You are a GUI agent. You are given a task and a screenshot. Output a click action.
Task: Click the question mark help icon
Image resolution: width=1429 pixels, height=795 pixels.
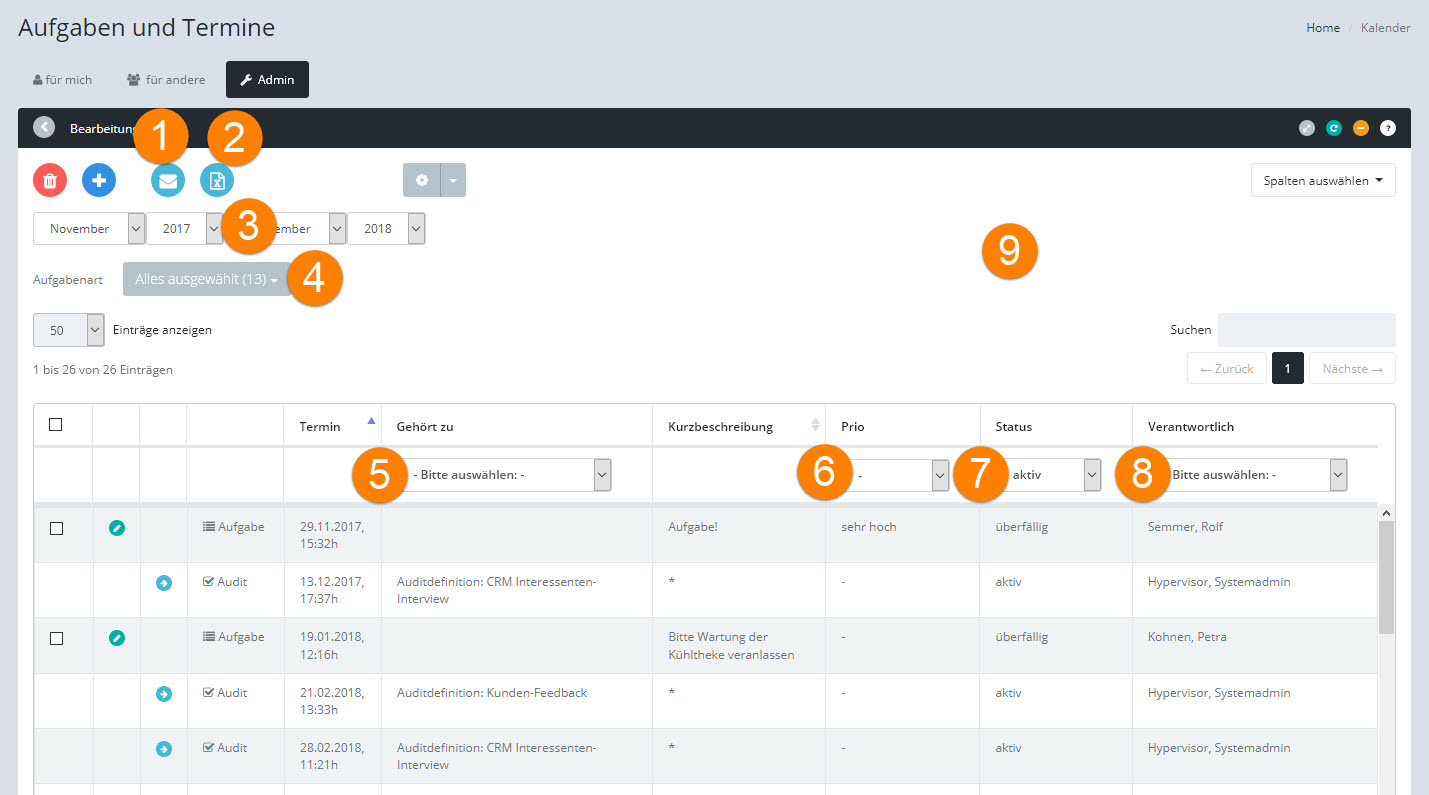(x=1387, y=128)
